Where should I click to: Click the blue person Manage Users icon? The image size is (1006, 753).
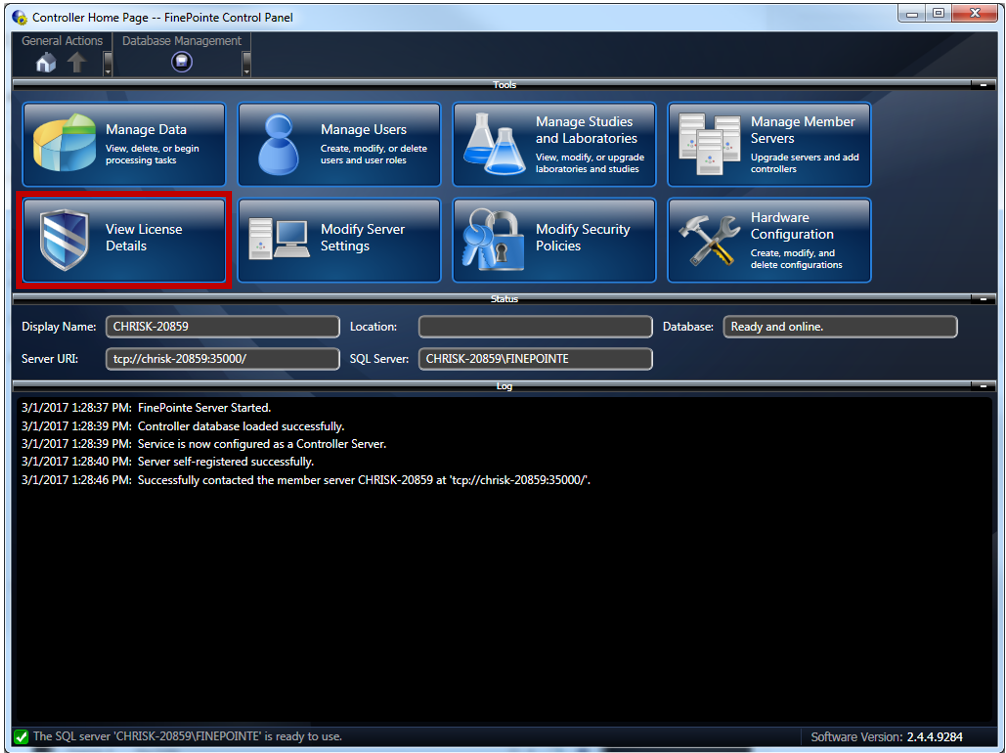(x=278, y=145)
